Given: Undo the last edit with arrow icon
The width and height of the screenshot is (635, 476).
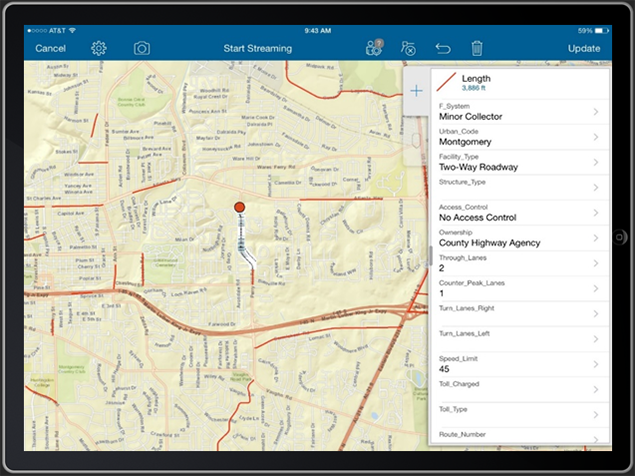Looking at the screenshot, I should tap(443, 49).
